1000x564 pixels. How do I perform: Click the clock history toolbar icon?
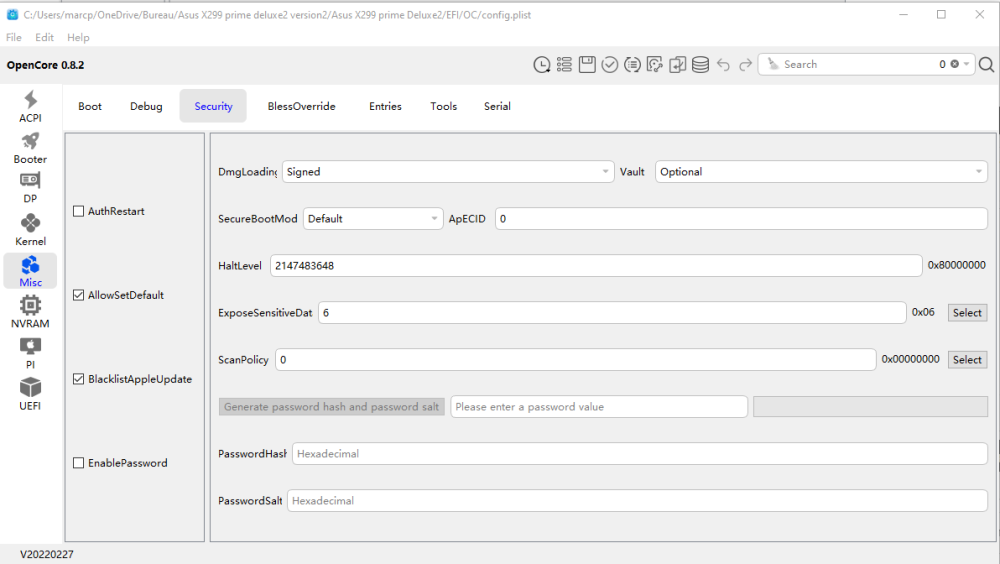pos(541,64)
